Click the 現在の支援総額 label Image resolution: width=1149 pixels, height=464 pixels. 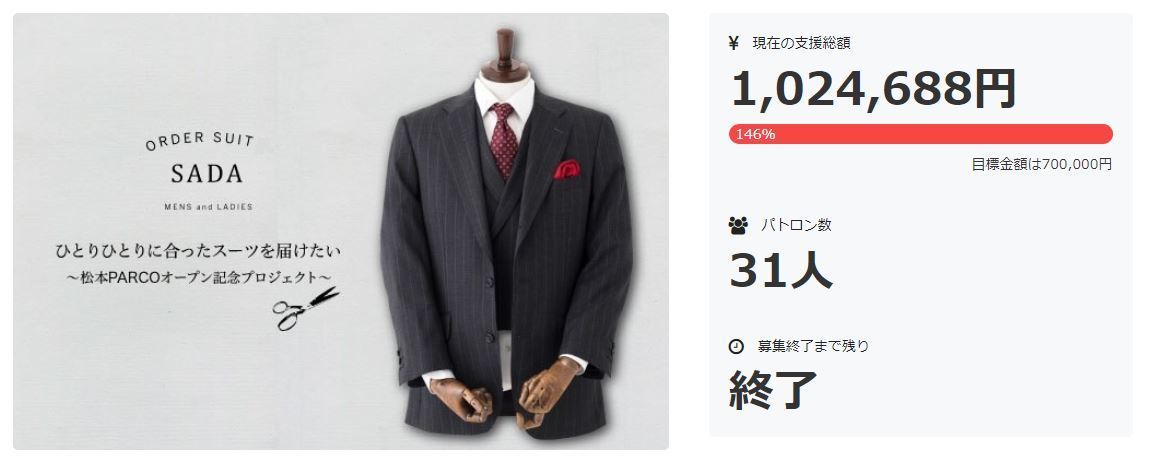pyautogui.click(x=801, y=43)
